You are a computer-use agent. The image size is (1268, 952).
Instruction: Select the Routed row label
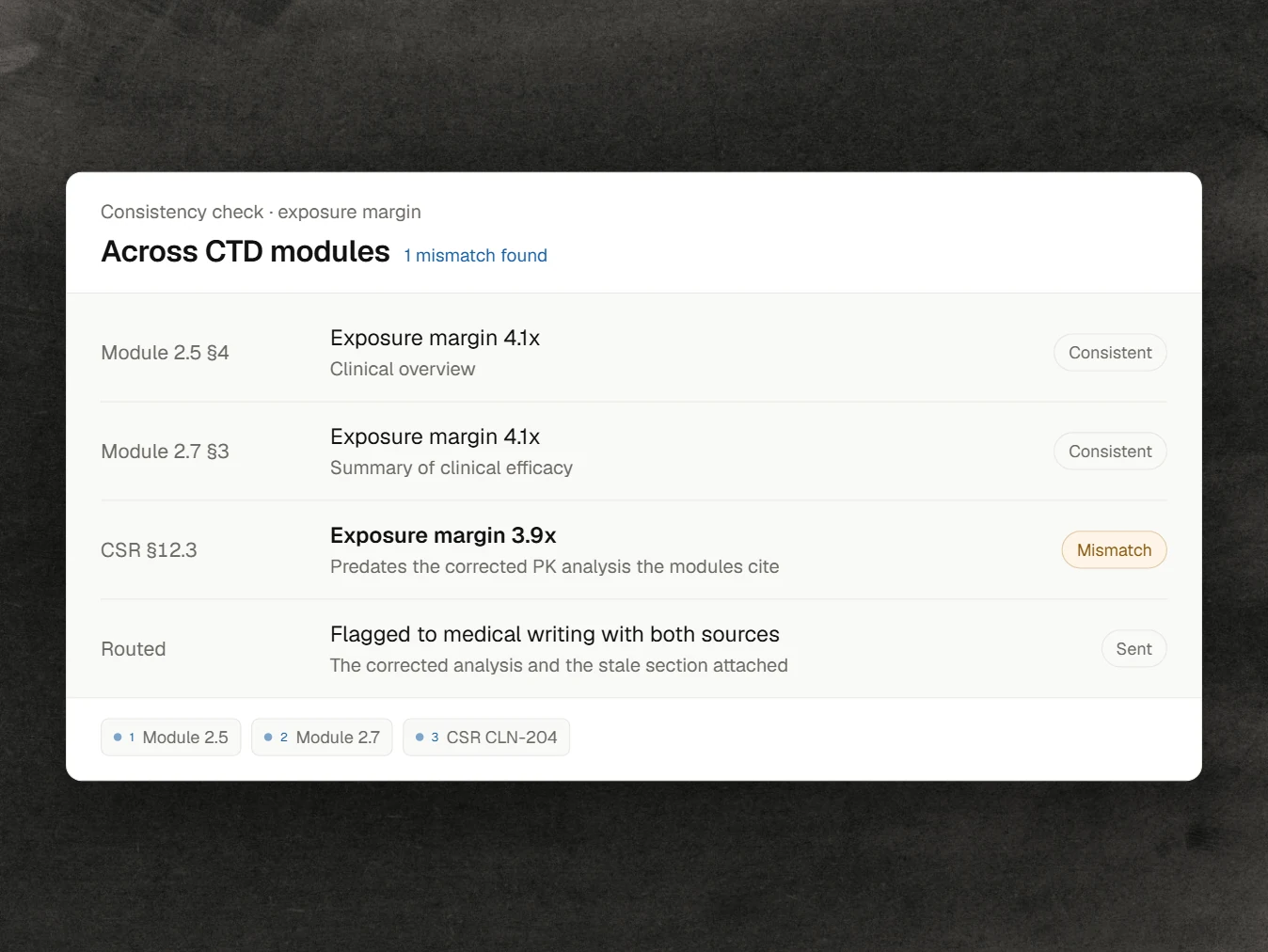(134, 649)
